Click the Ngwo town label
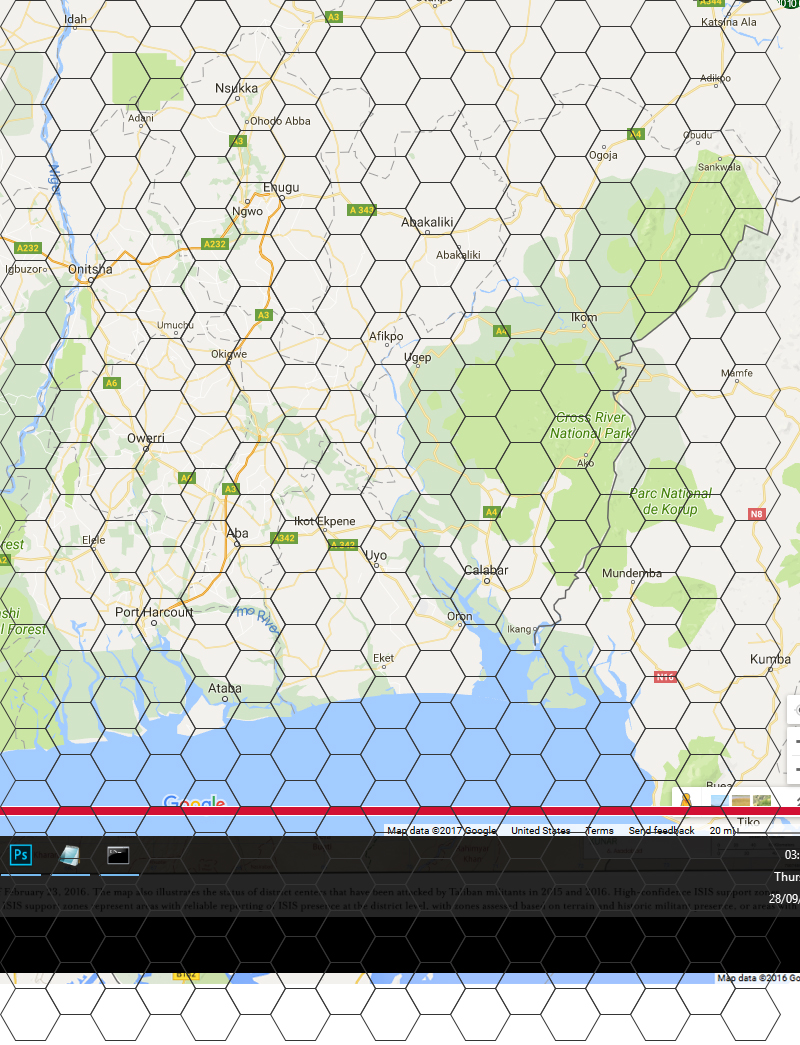Image resolution: width=800 pixels, height=1045 pixels. click(x=247, y=211)
